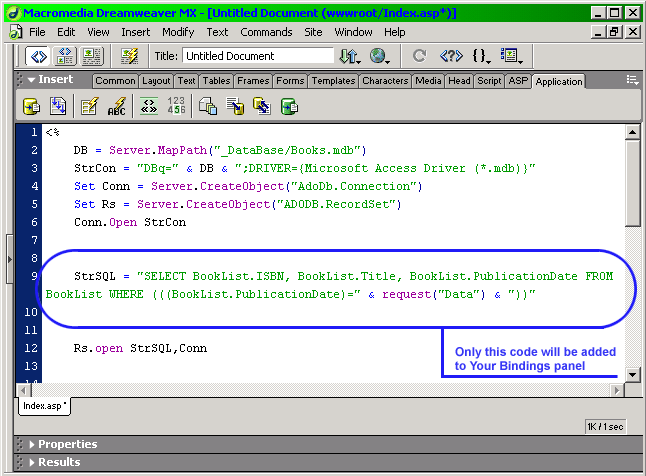Image resolution: width=646 pixels, height=476 pixels.
Task: Insert a Dynamic Table
Action: click(x=89, y=106)
